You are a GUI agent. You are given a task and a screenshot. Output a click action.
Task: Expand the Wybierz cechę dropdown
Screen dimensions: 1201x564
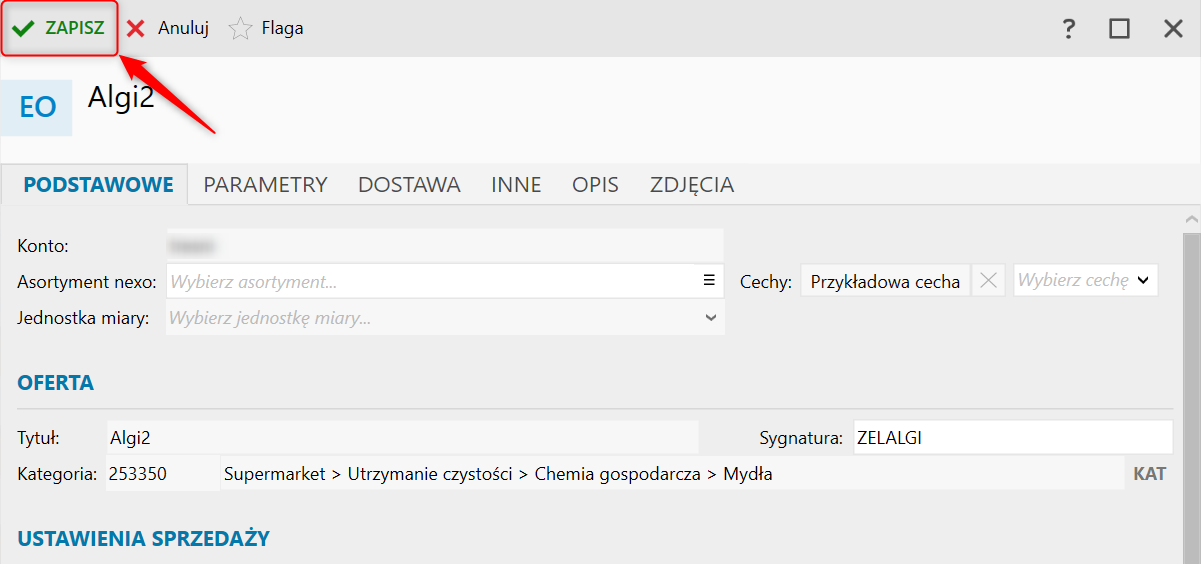pyautogui.click(x=1143, y=281)
